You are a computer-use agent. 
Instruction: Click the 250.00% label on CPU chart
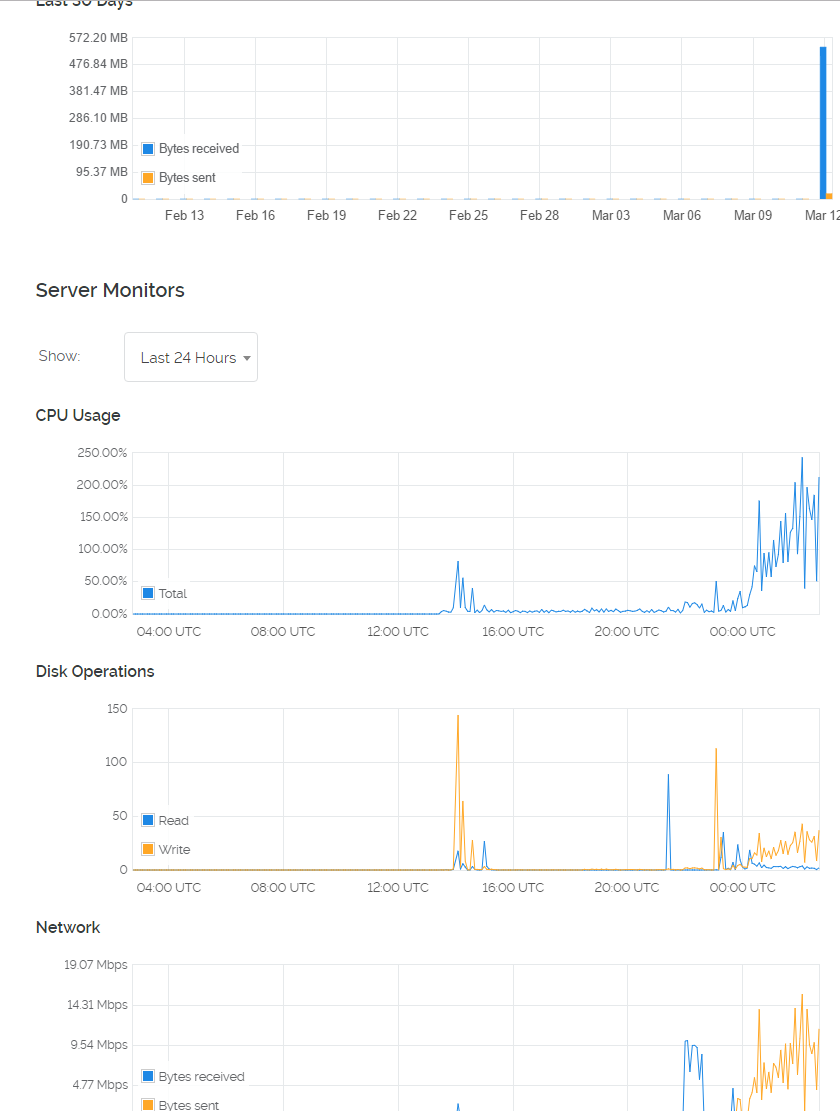102,453
